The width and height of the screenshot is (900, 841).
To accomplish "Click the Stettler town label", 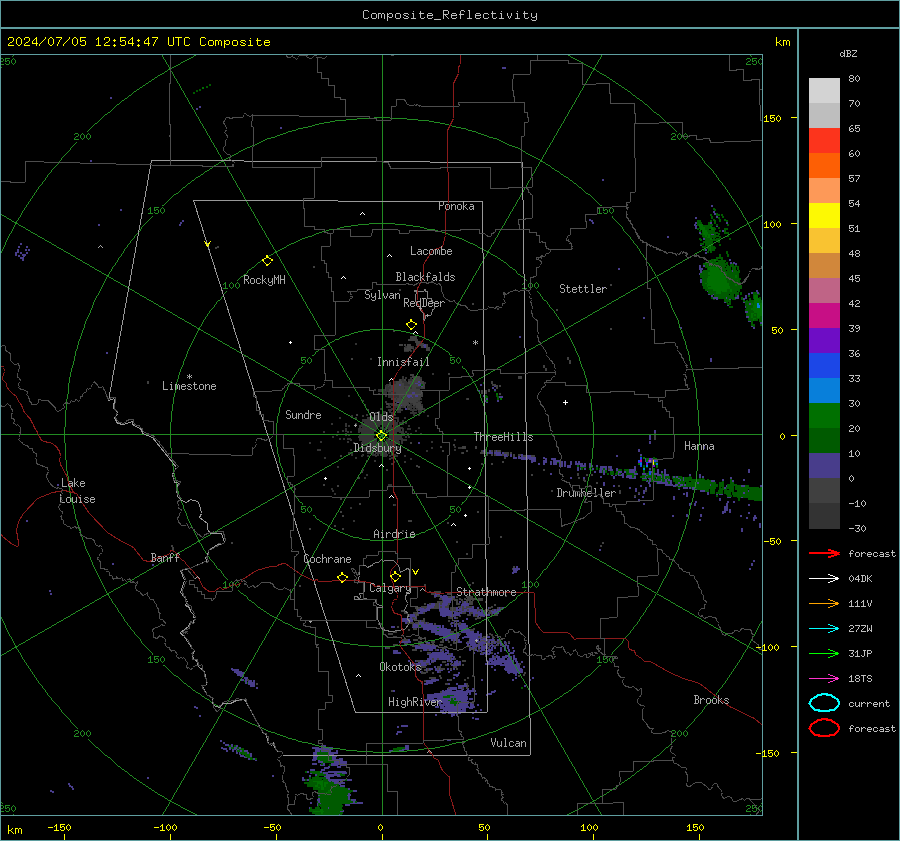I will click(x=583, y=289).
